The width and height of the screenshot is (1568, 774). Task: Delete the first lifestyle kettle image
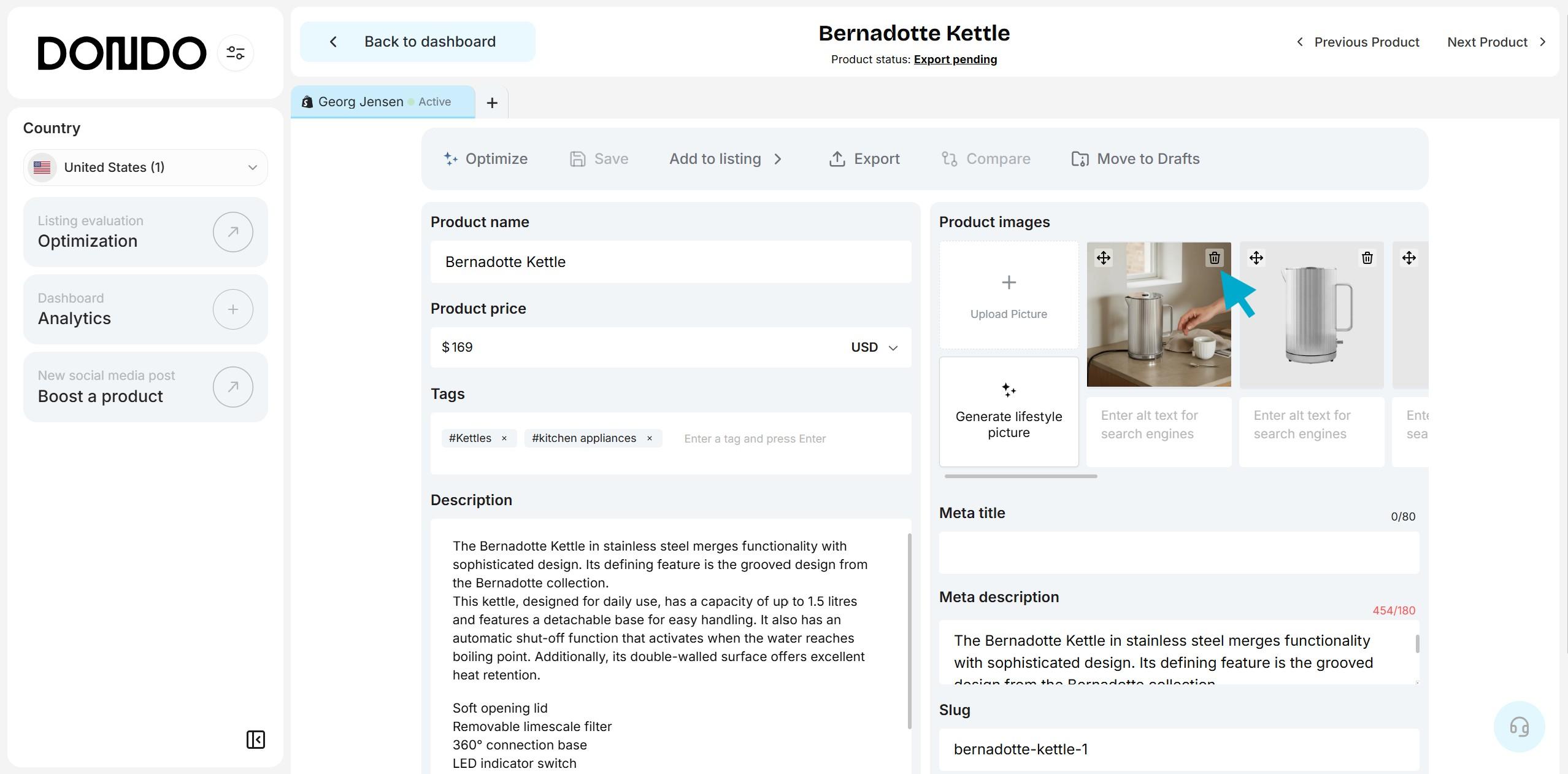click(1214, 258)
